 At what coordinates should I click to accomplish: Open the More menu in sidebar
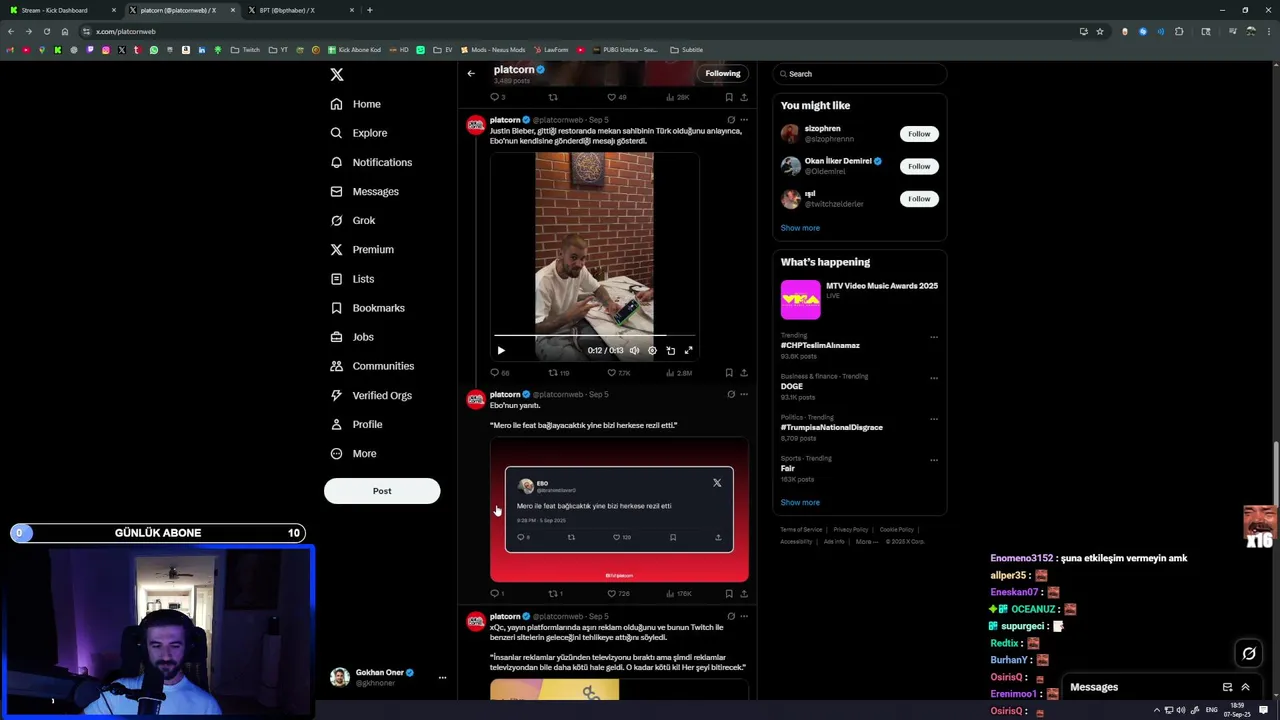(x=353, y=453)
